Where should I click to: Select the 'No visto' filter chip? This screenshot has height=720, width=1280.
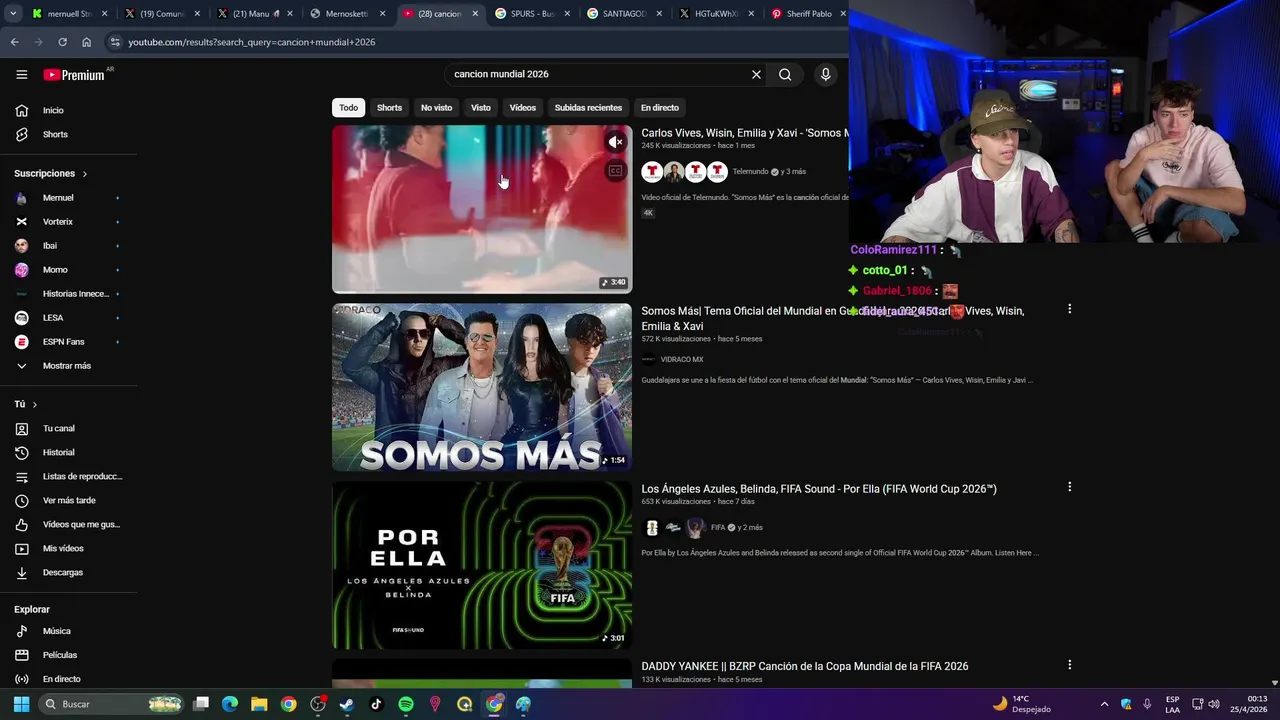point(436,107)
